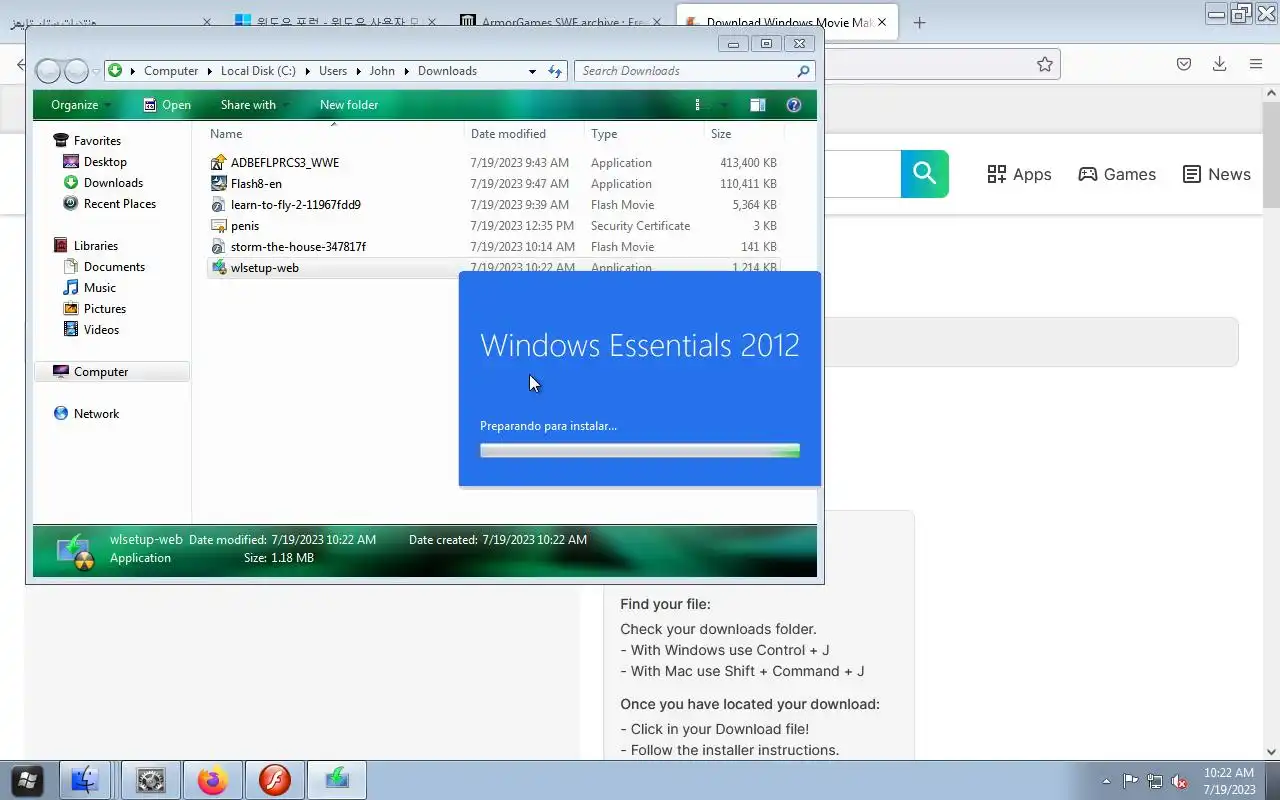Open the network tray icon
This screenshot has height=800, width=1280.
coord(1155,782)
